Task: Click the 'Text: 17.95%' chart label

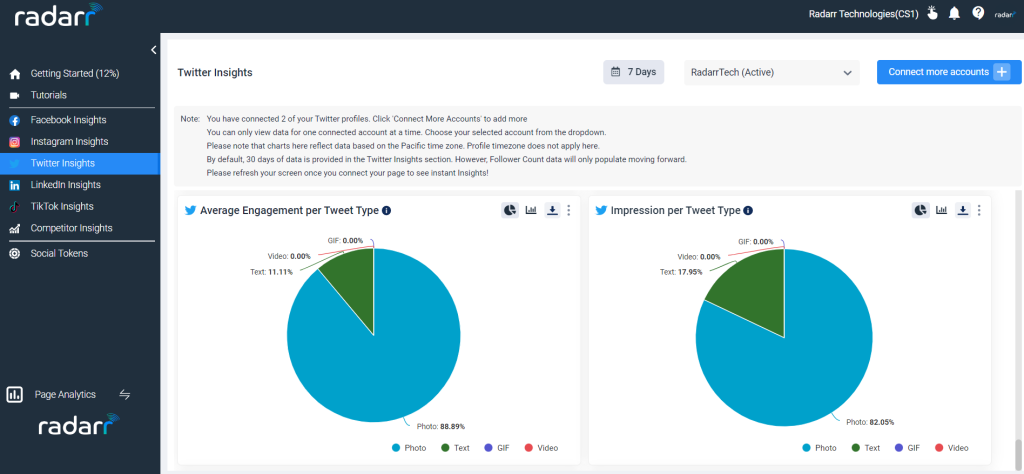Action: pos(681,272)
